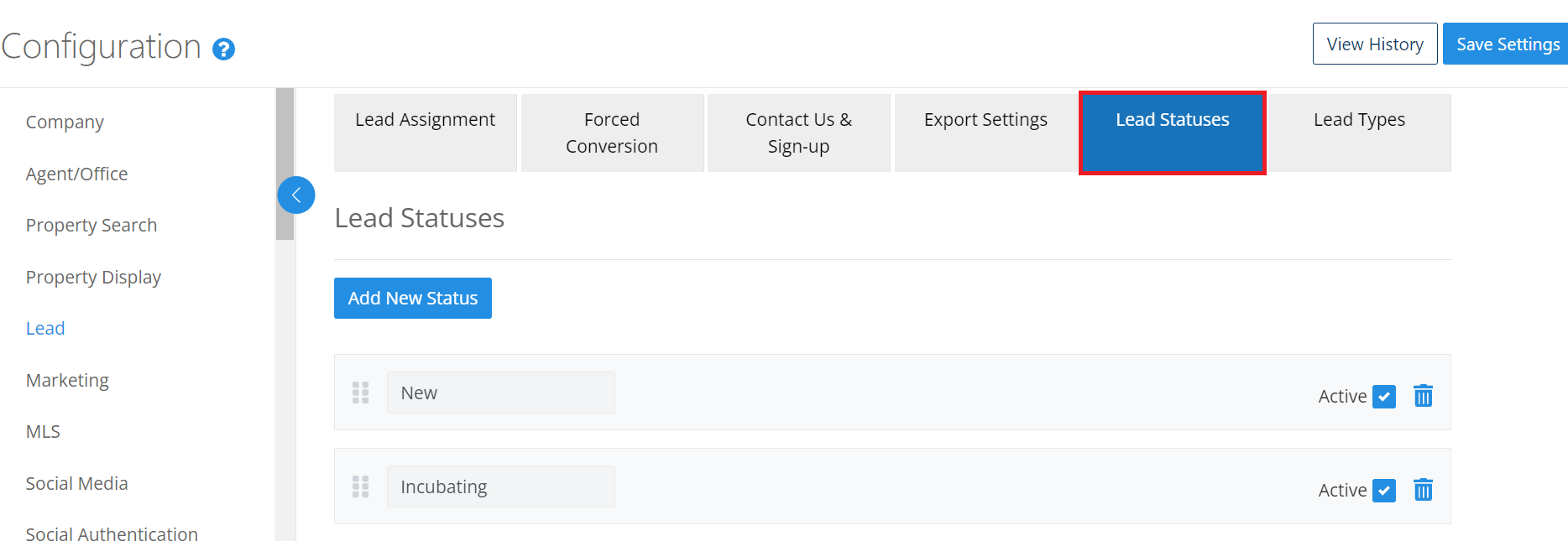Click the New status name input field
1568x541 pixels.
(500, 393)
